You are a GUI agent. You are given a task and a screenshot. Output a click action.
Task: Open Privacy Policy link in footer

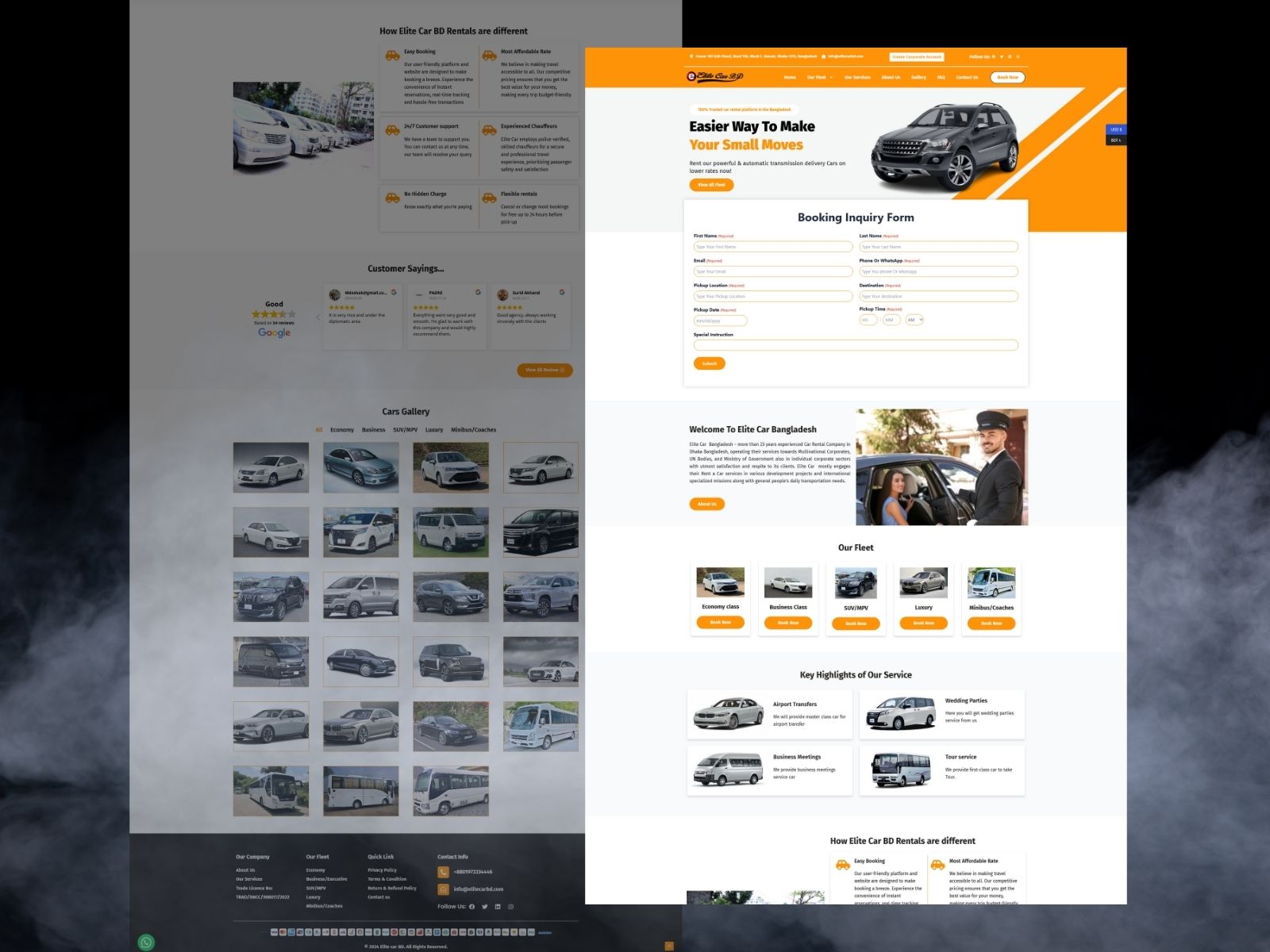tap(382, 870)
